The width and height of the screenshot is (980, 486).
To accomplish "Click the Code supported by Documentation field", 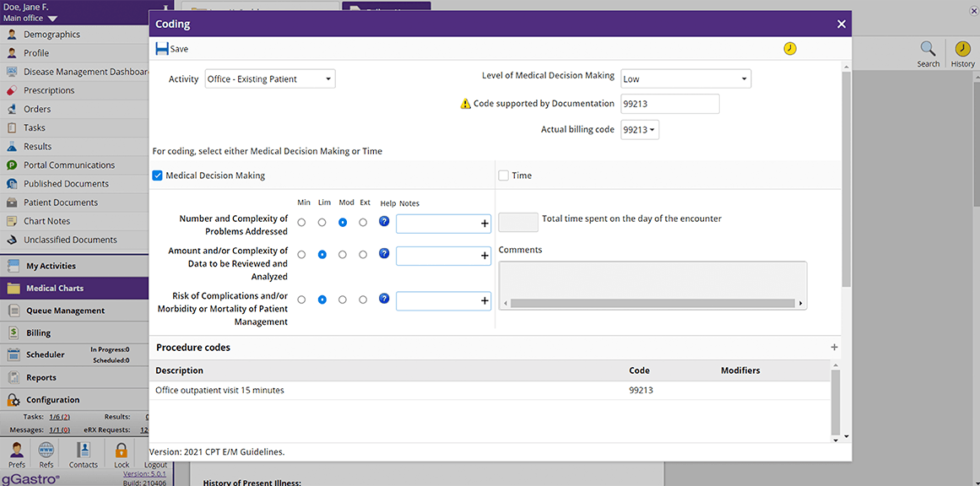I will 669,104.
